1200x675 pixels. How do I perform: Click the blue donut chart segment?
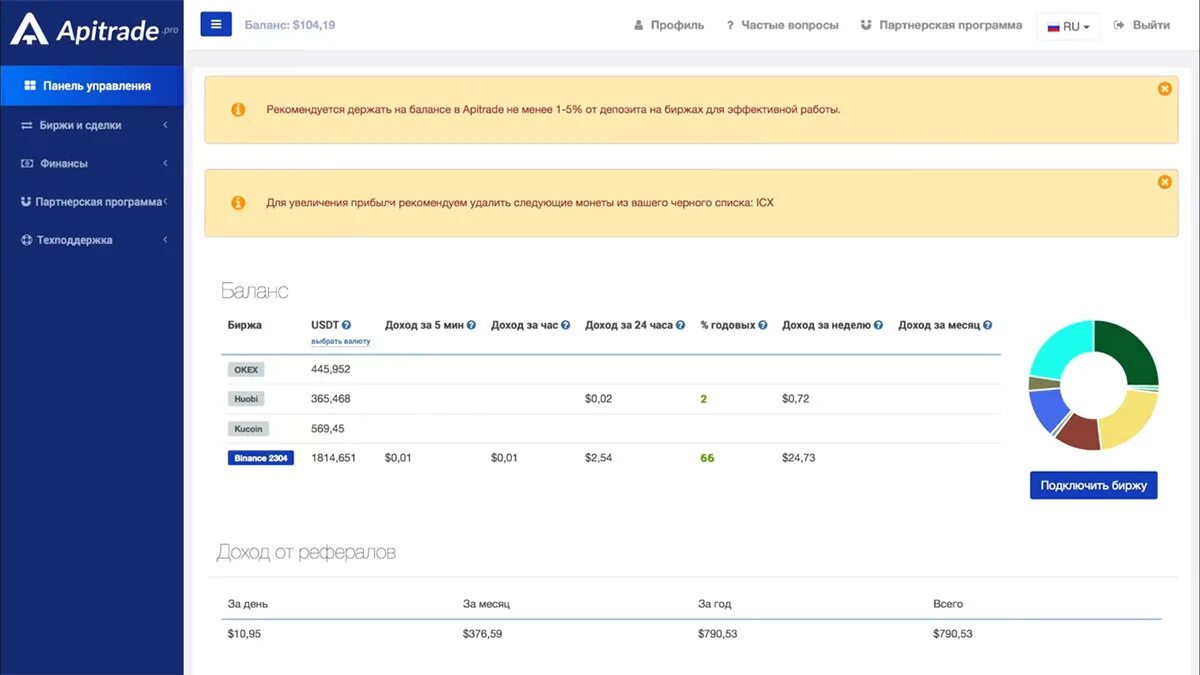1046,411
